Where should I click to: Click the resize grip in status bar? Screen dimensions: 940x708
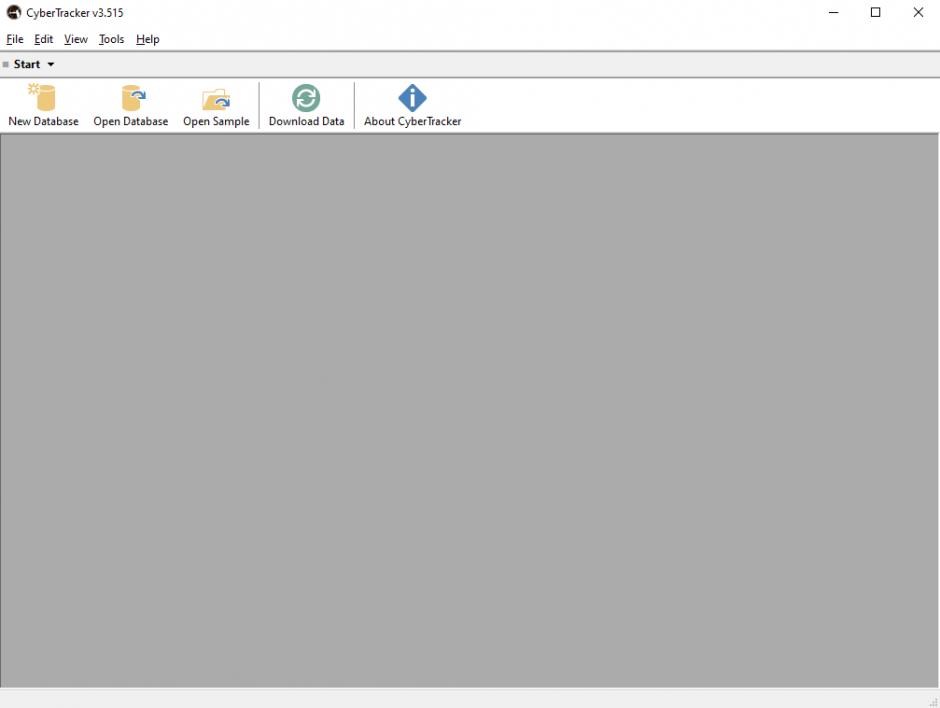pos(933,702)
